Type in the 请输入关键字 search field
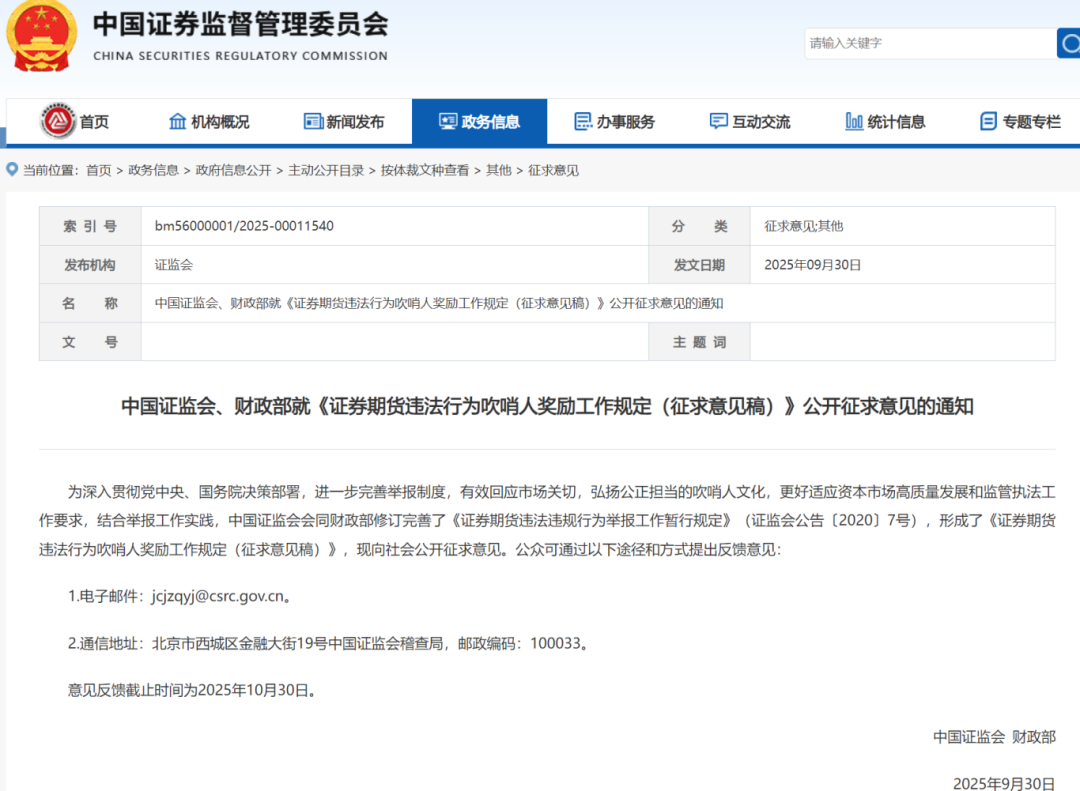 pyautogui.click(x=928, y=43)
